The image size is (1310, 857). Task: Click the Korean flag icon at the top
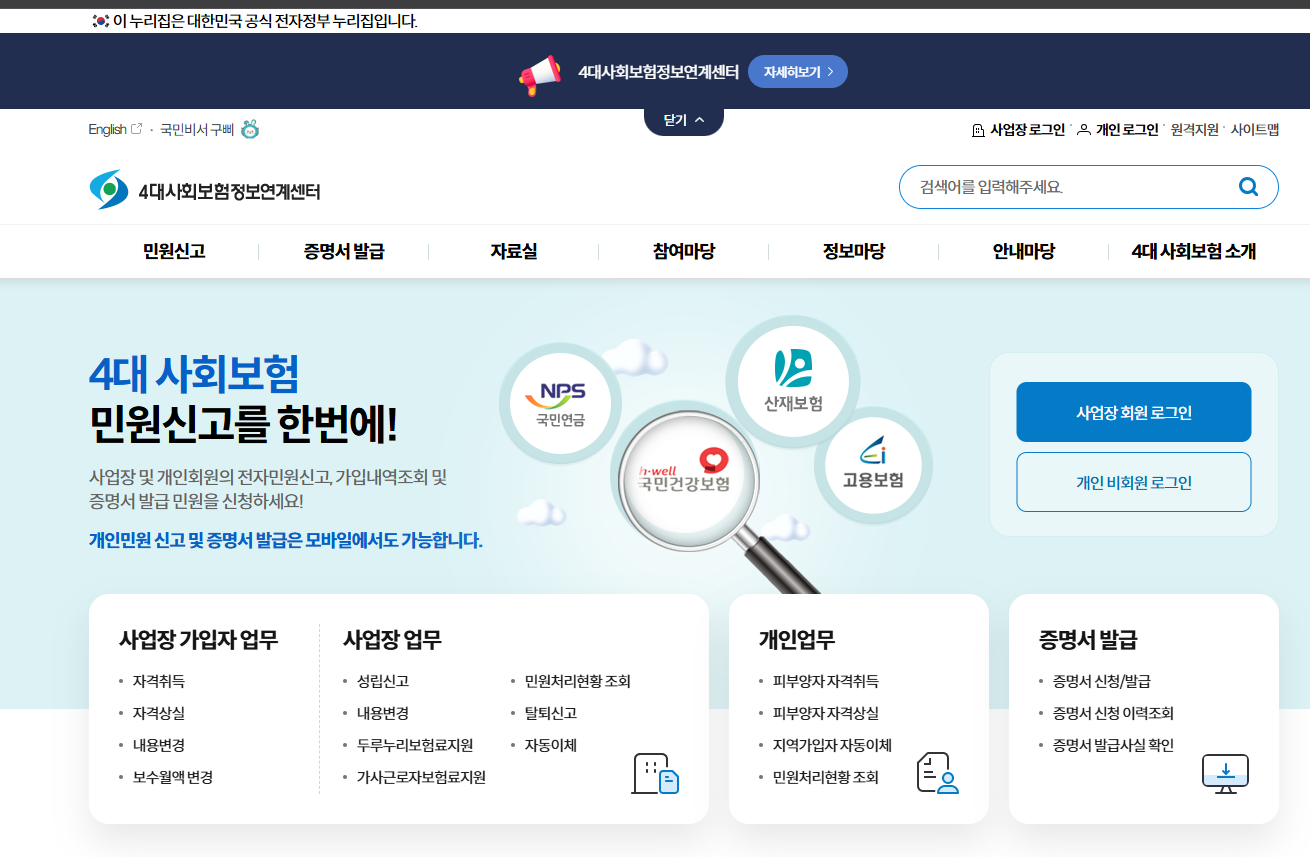97,19
